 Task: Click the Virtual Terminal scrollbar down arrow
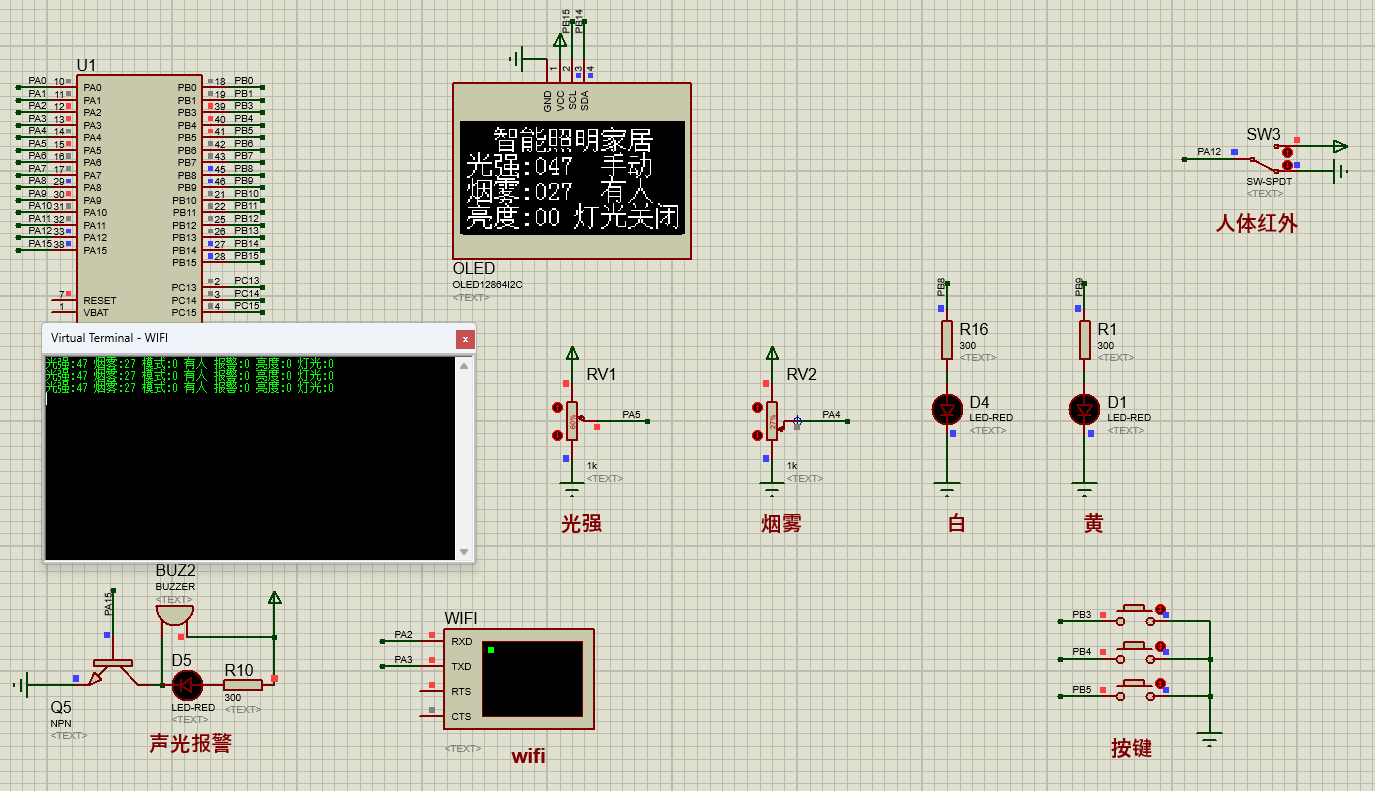463,549
